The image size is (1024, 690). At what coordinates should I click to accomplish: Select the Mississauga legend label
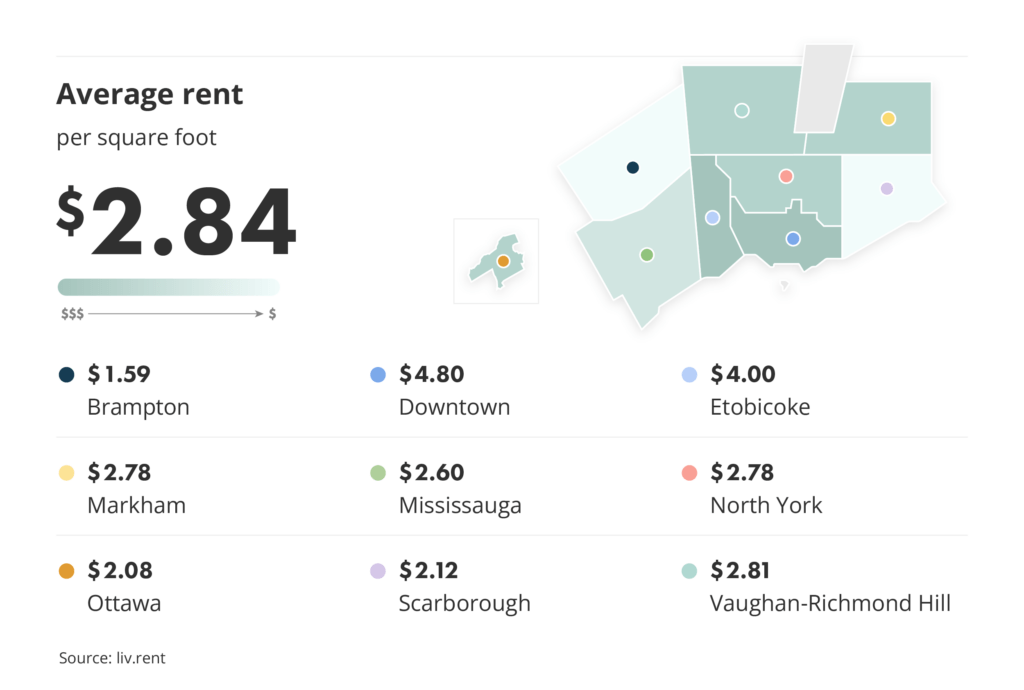[x=460, y=505]
